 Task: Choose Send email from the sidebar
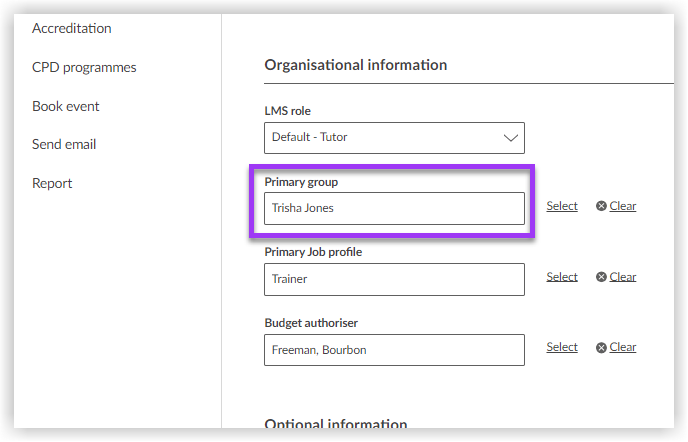(64, 144)
